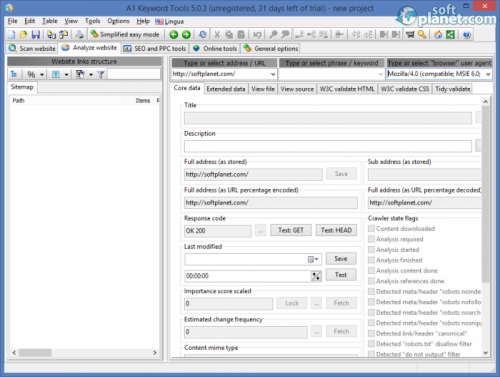Viewport: 500px width, 377px height.
Task: Open the dropdown arrow next to 96
Action: pyautogui.click(x=42, y=75)
